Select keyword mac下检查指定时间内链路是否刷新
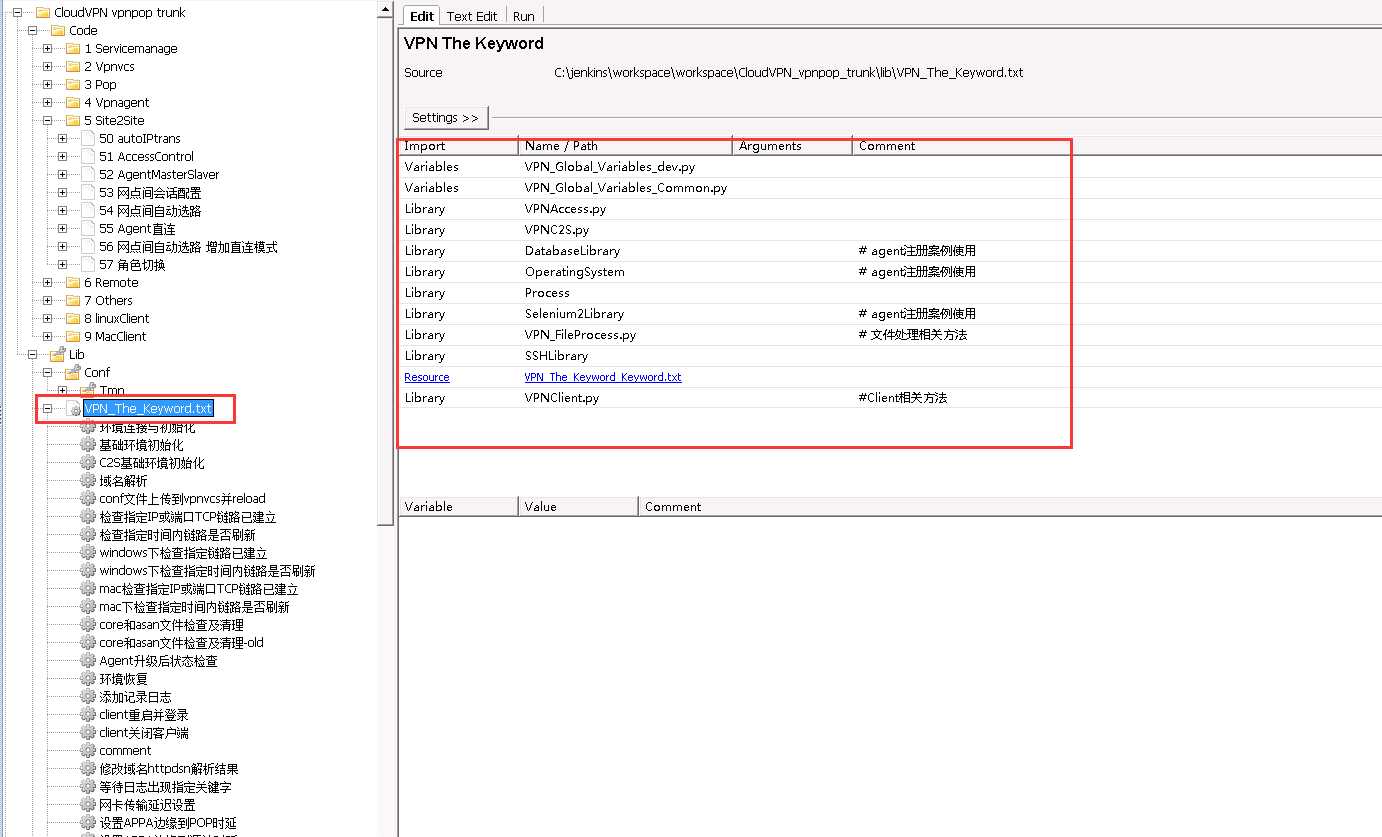The height and width of the screenshot is (837, 1382). pyautogui.click(x=194, y=607)
